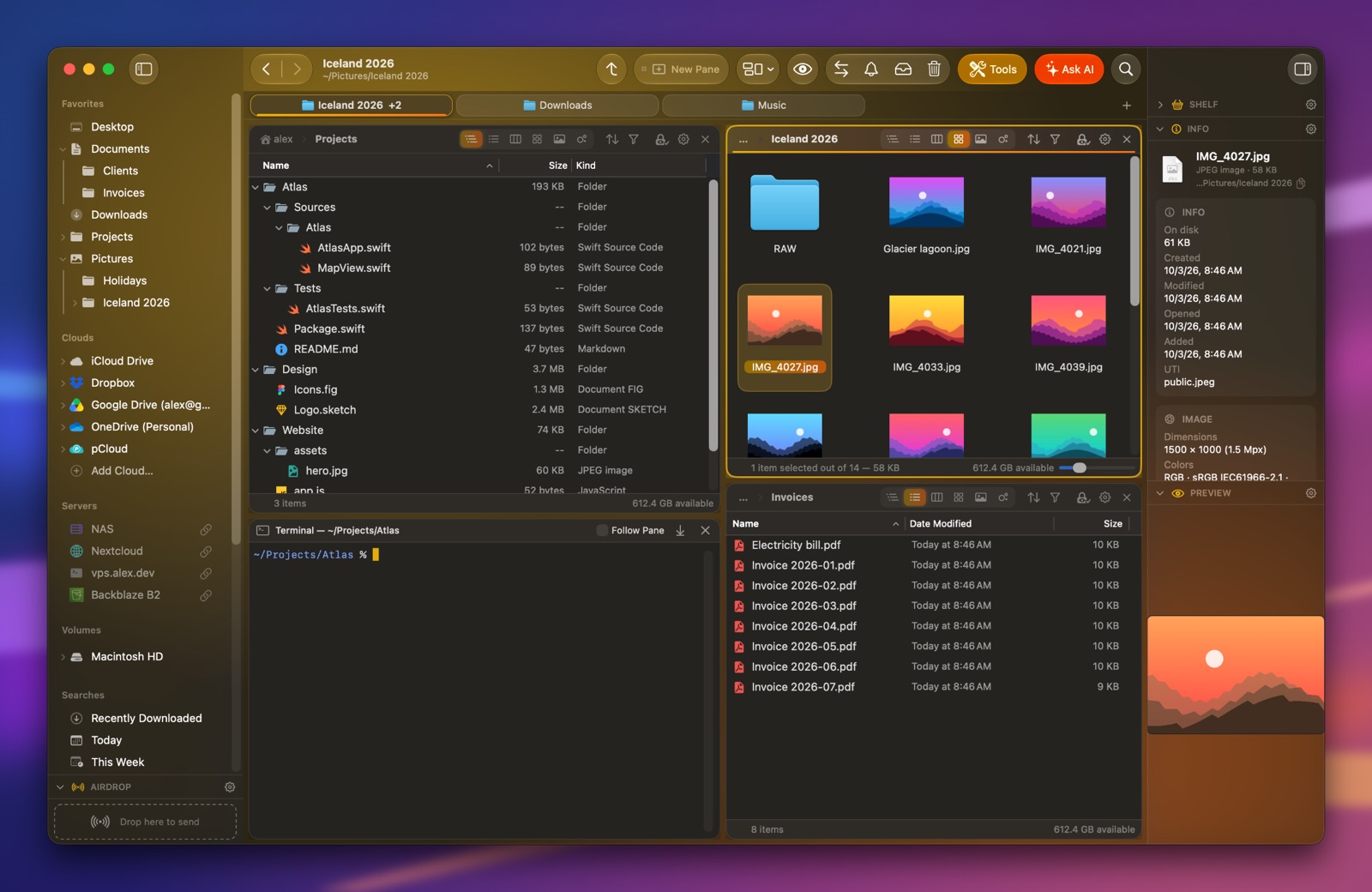Switch Invoices pane to icon grid view

click(x=959, y=497)
